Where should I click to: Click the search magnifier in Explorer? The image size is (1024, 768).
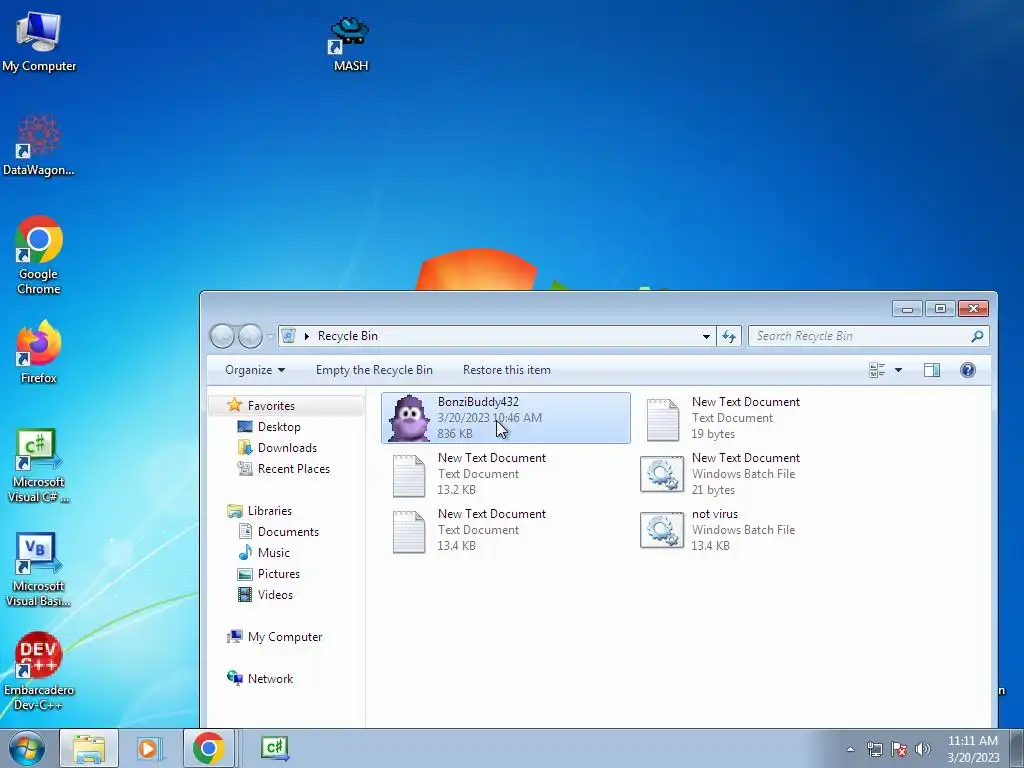coord(977,336)
